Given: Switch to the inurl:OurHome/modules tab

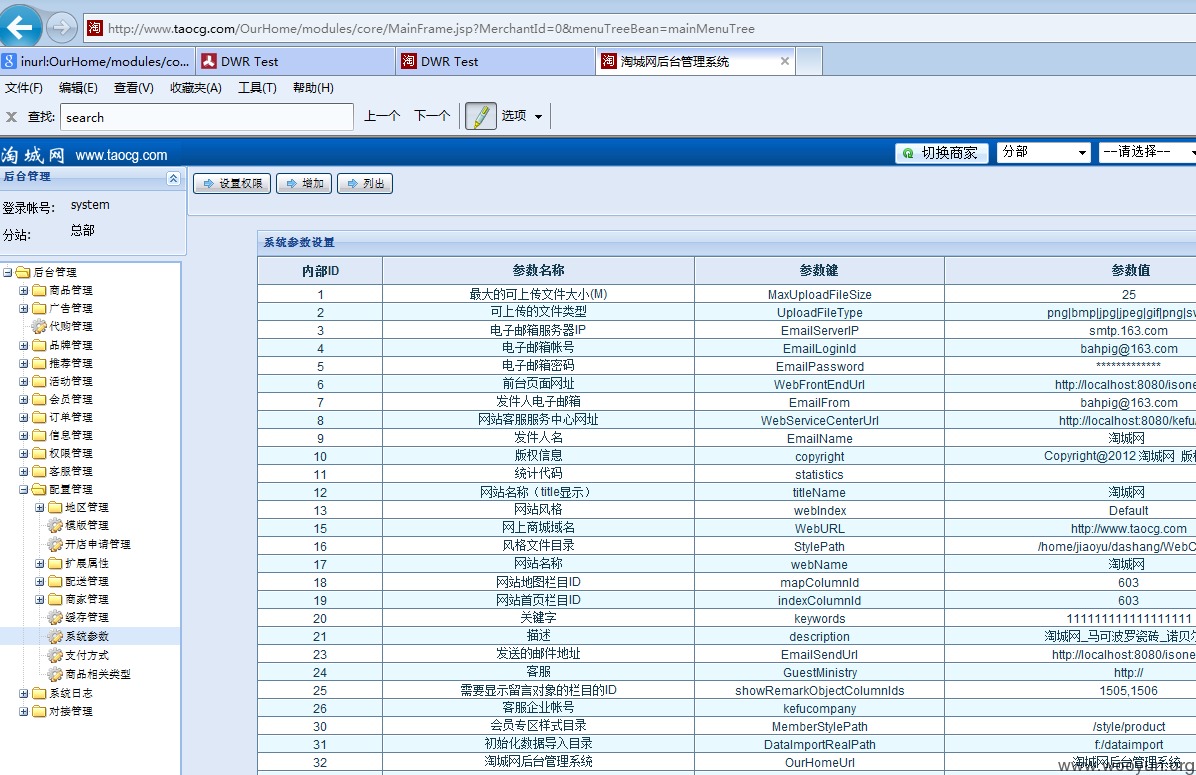Looking at the screenshot, I should click(x=97, y=61).
